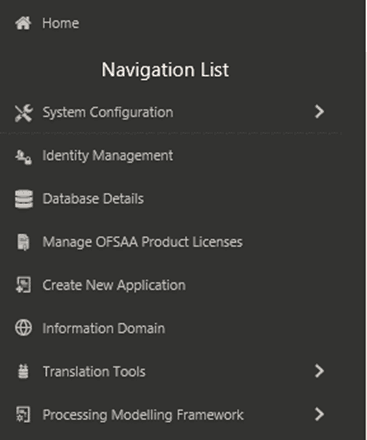Click the Information Domain globe icon
The width and height of the screenshot is (367, 440).
pyautogui.click(x=23, y=328)
